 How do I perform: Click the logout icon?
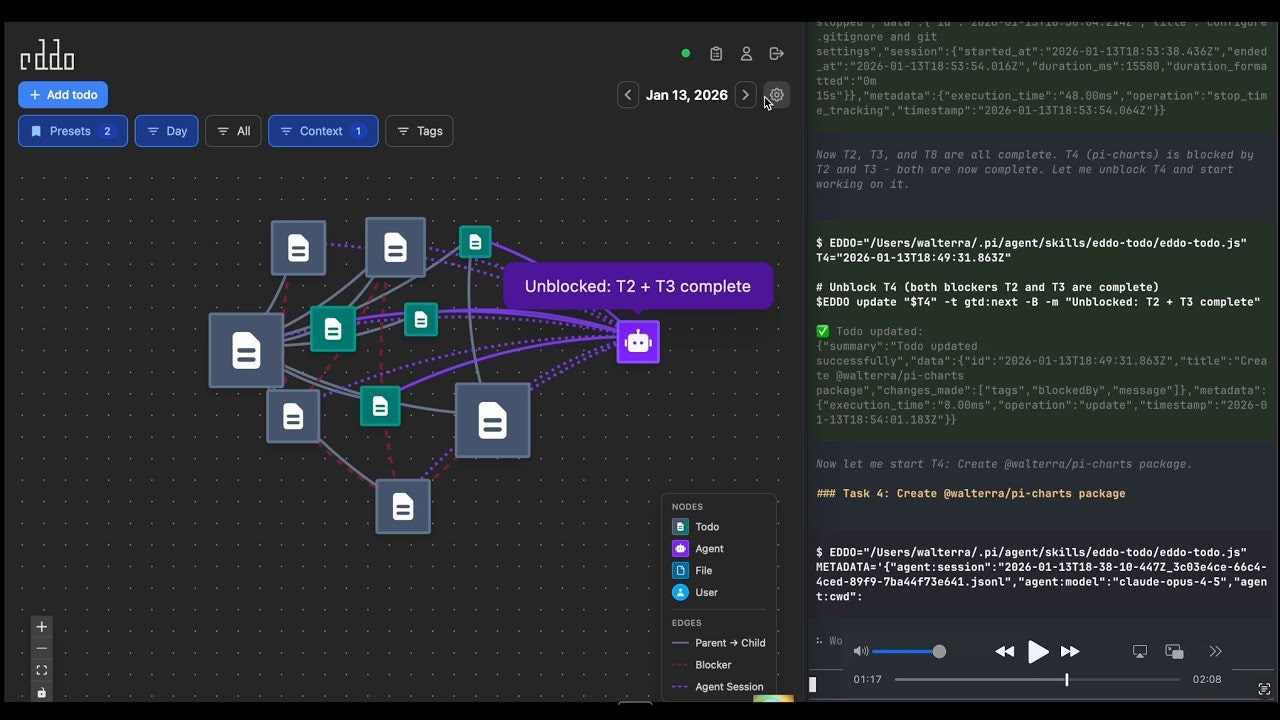[776, 54]
